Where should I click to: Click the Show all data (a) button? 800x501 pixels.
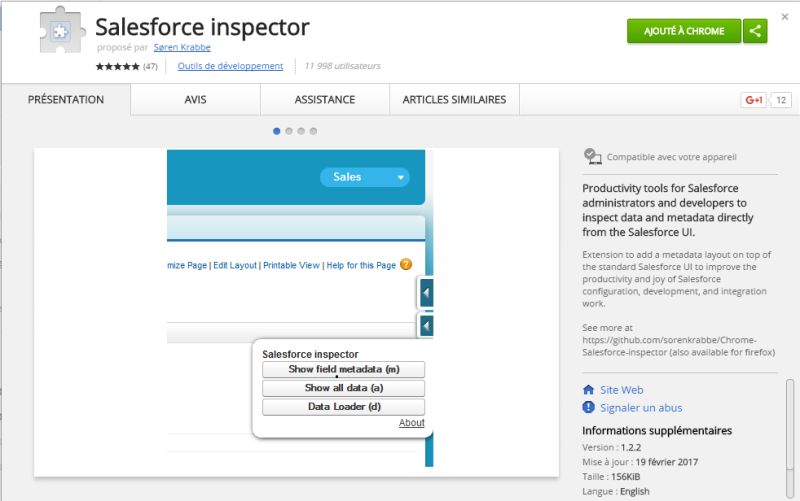coord(343,388)
